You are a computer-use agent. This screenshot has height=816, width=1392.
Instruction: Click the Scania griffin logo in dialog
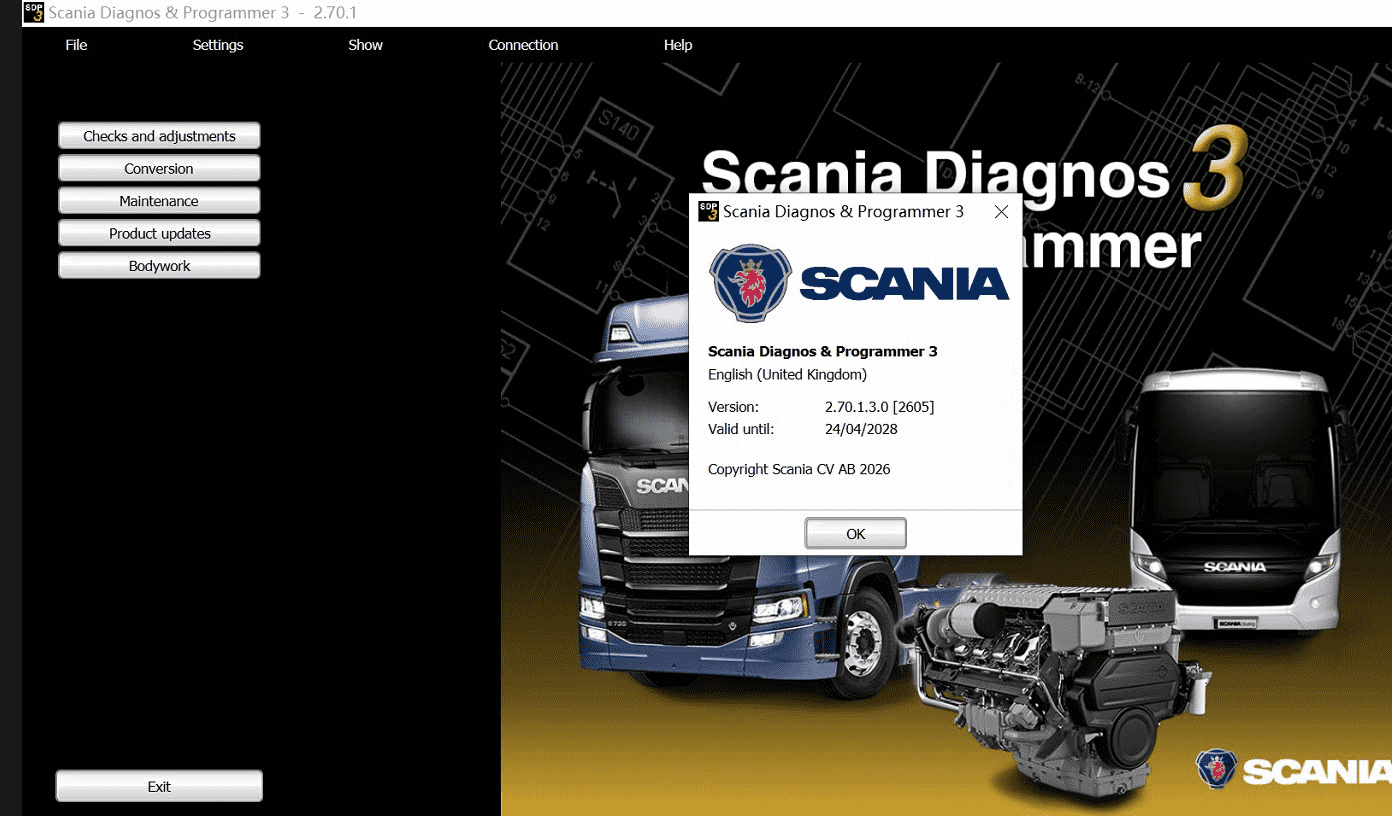(x=751, y=284)
